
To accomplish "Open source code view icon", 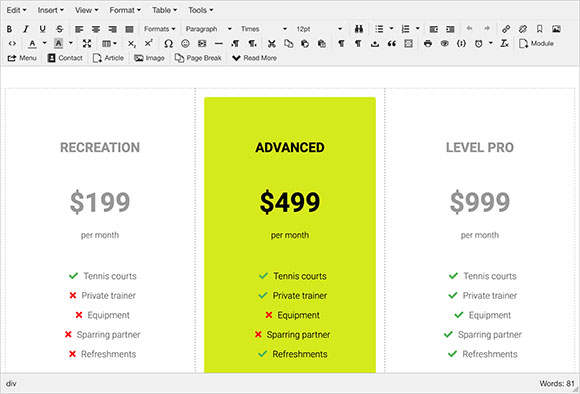I will 12,44.
